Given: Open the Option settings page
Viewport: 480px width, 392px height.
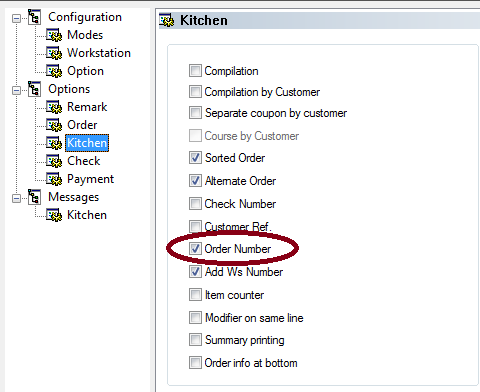Looking at the screenshot, I should coord(85,71).
